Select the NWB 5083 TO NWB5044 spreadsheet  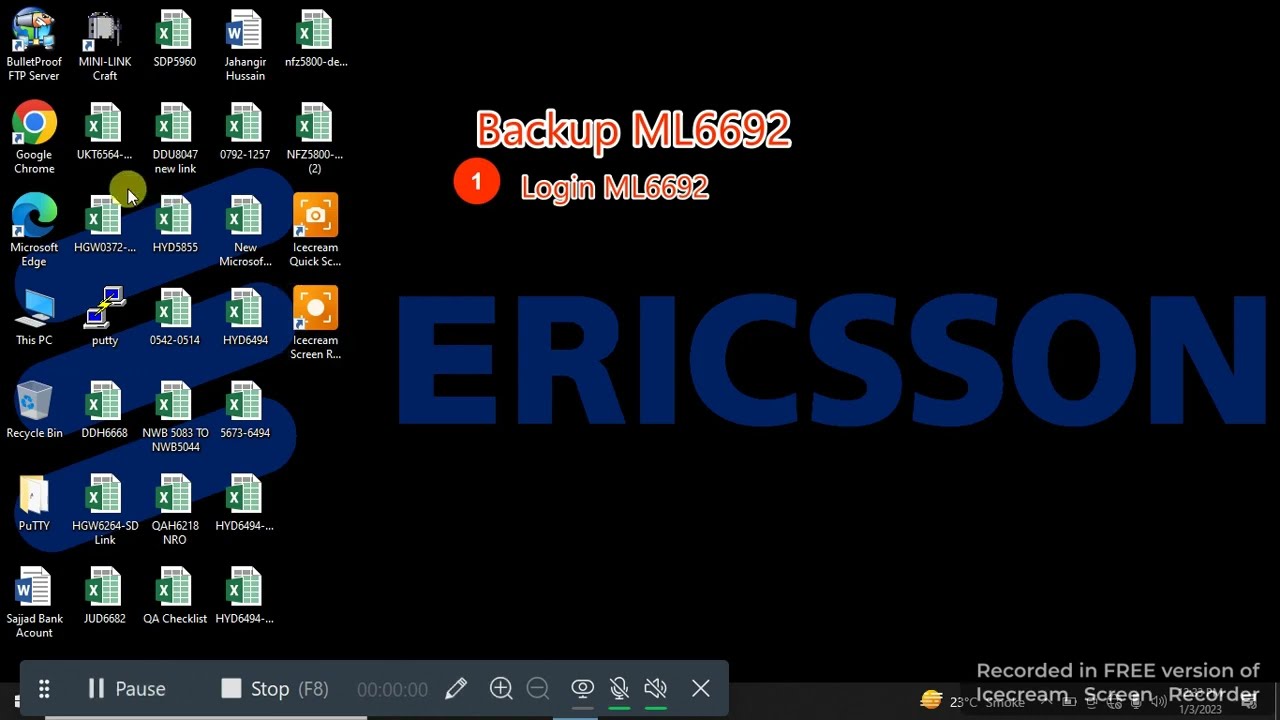(175, 416)
